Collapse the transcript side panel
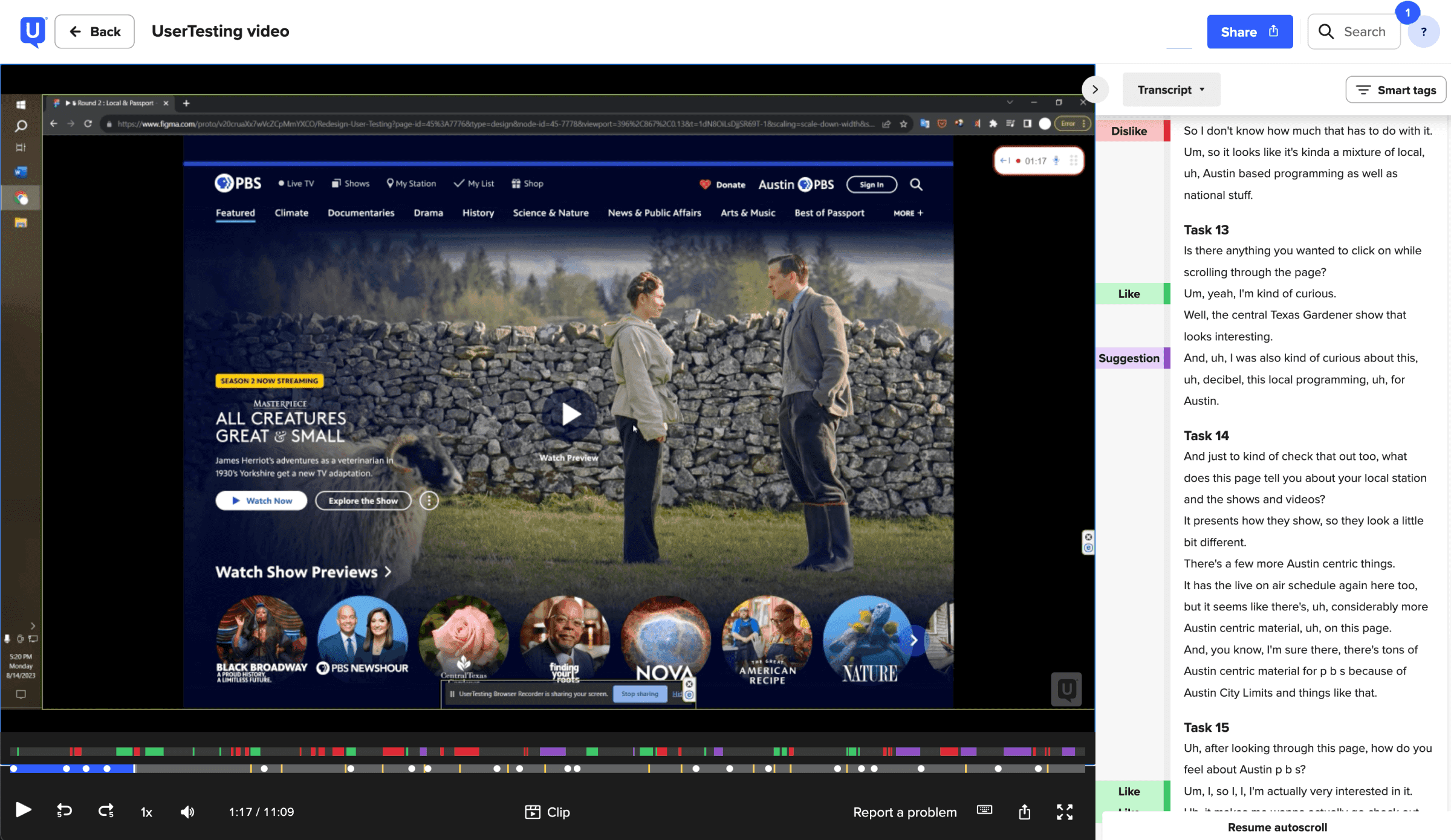 [1094, 89]
